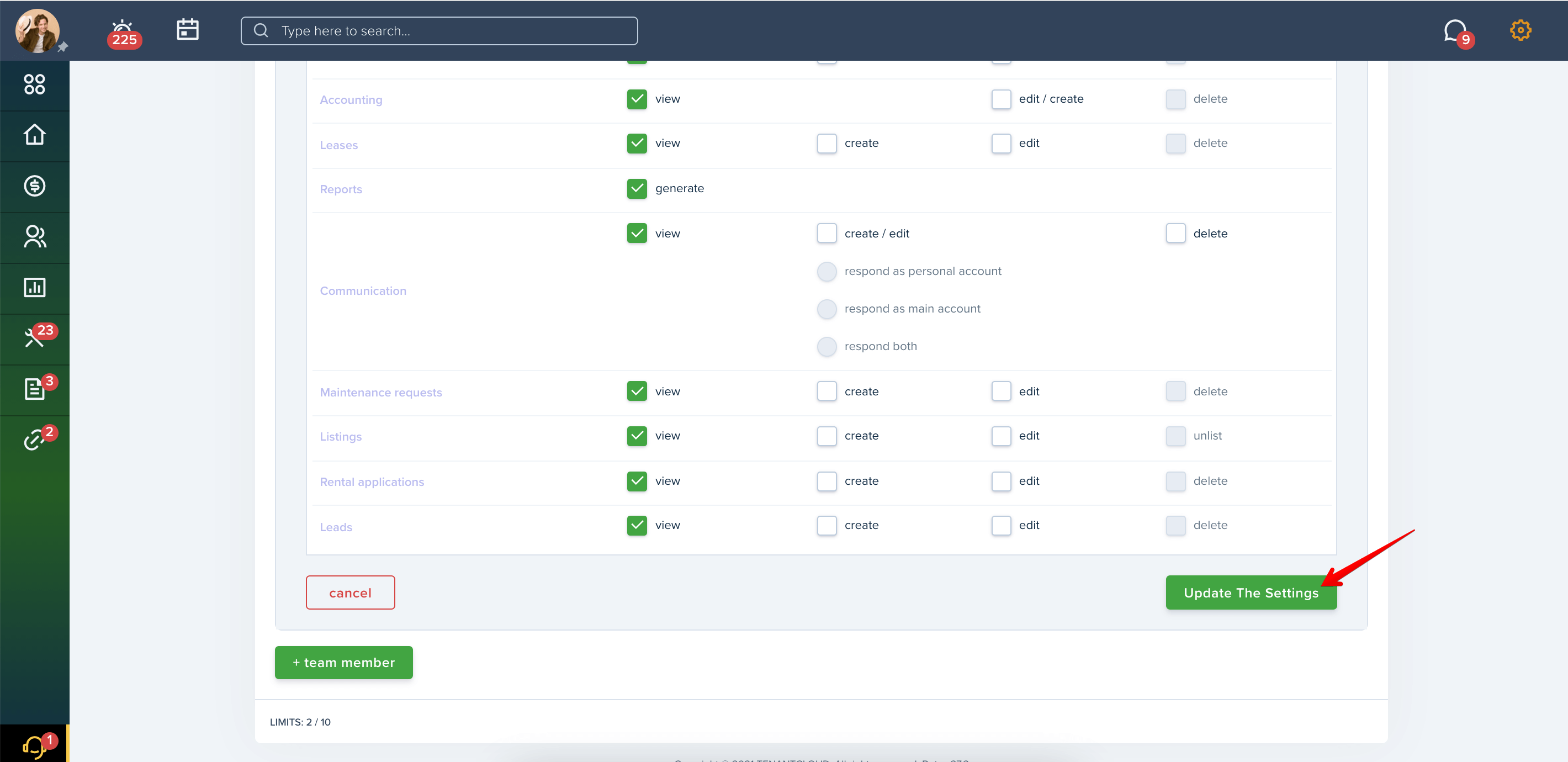Tick Accounting delete checkbox
Viewport: 1568px width, 762px height.
point(1175,99)
